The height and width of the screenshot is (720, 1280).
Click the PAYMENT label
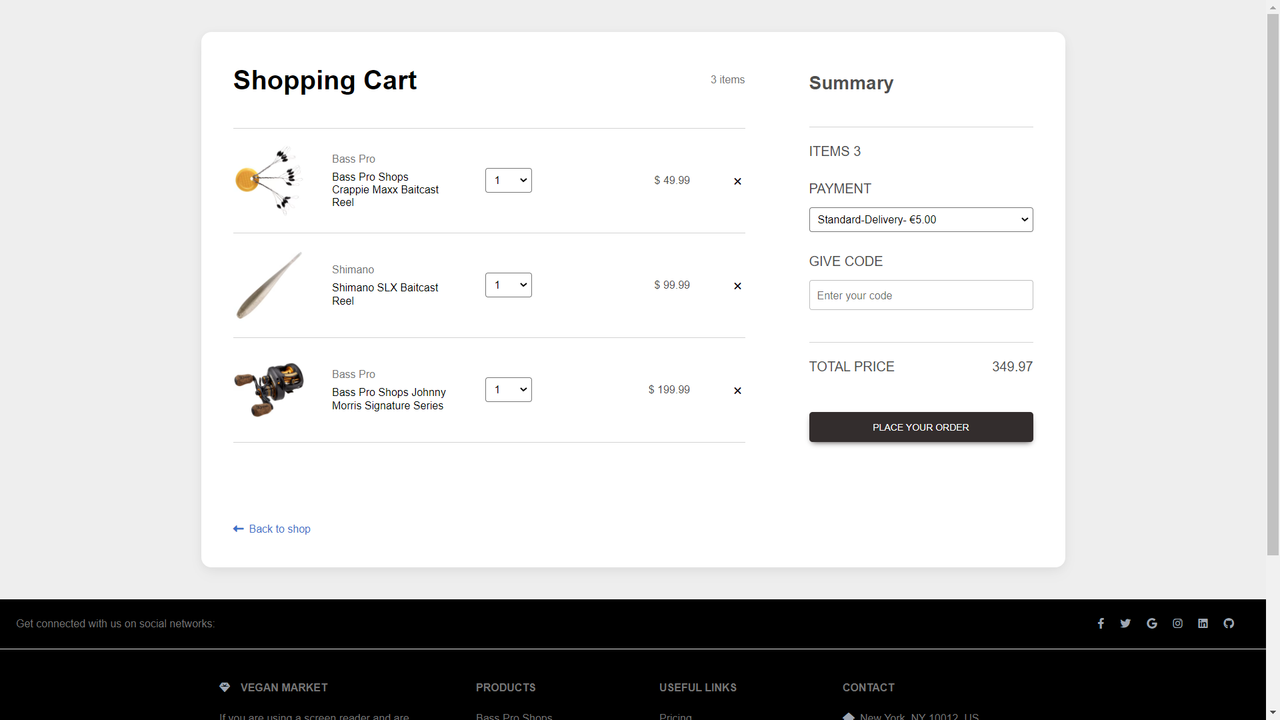[x=840, y=188]
